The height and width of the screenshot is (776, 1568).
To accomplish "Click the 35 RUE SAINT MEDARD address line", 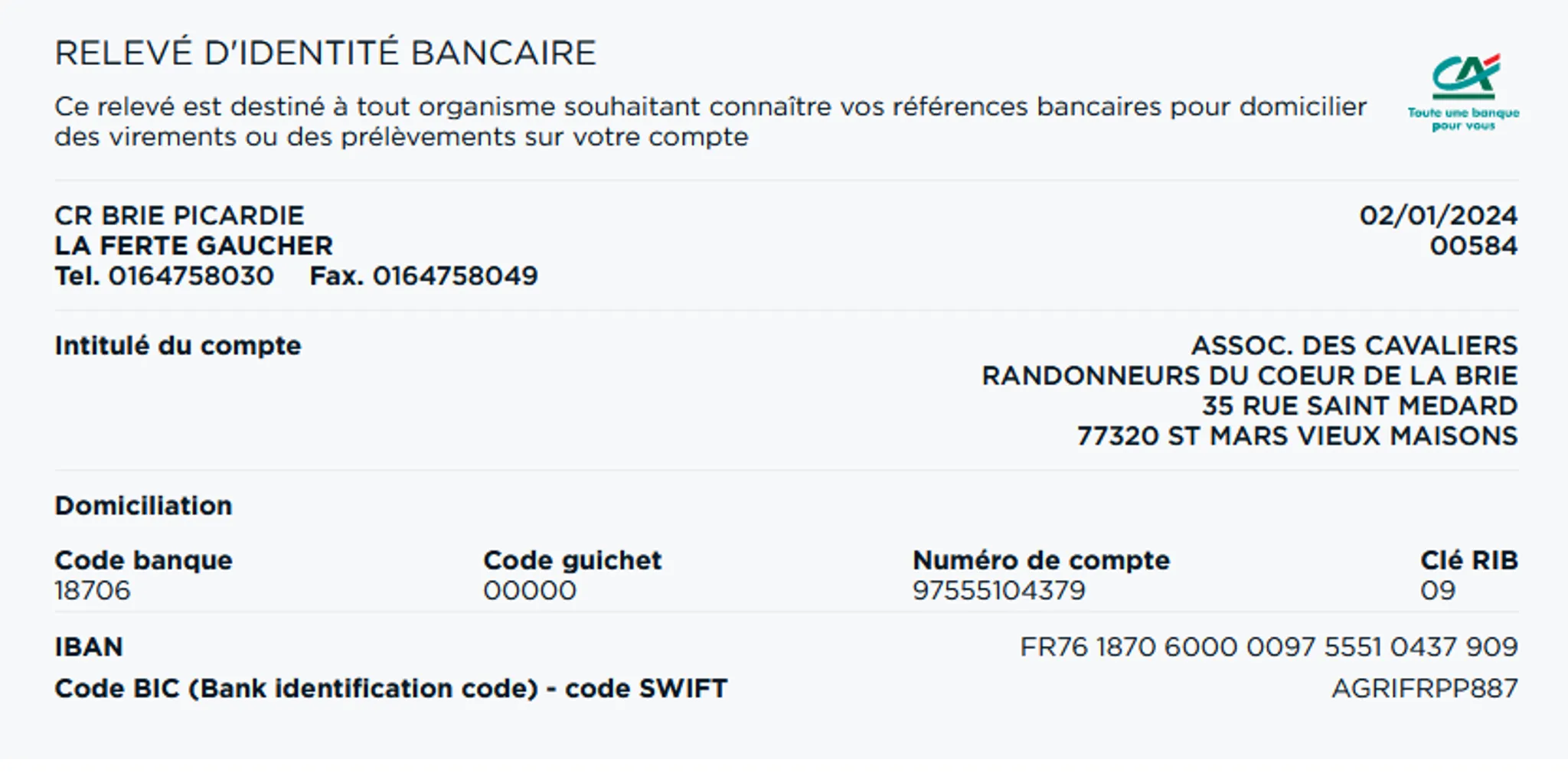I will click(1359, 406).
